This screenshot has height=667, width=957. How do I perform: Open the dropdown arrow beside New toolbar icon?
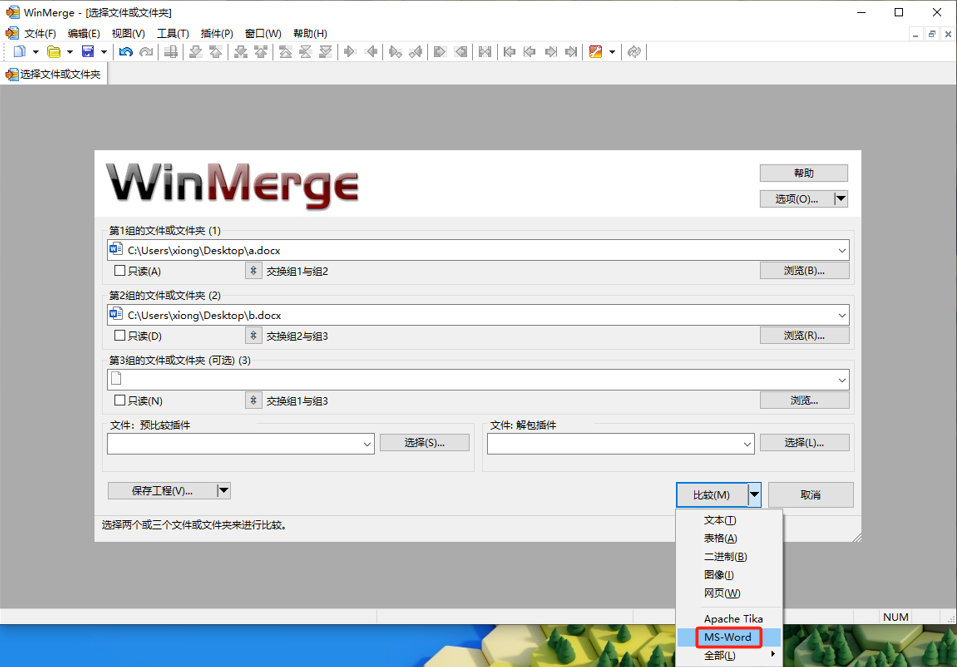coord(35,52)
